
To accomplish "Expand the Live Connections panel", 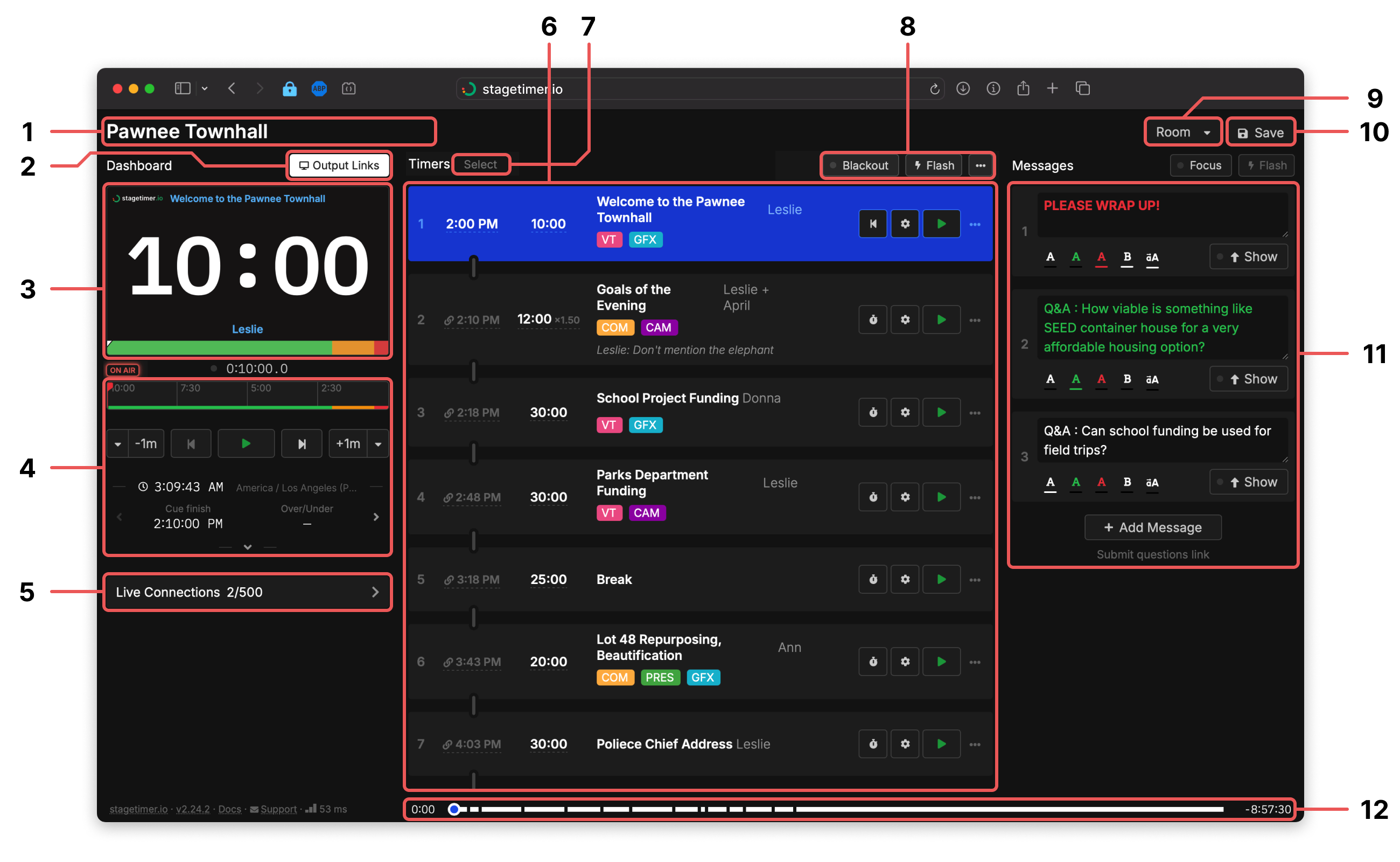I will 375,592.
